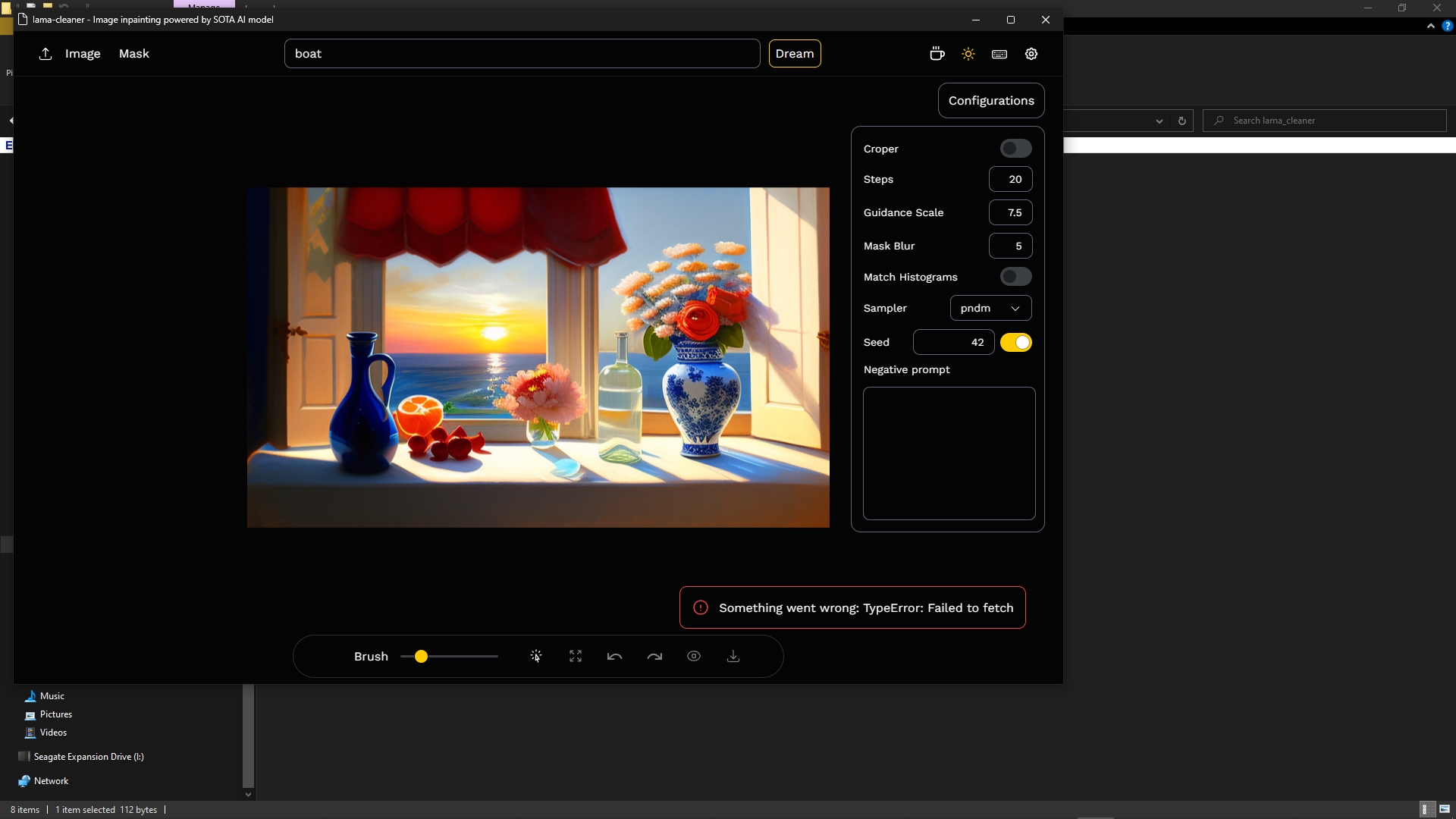Click the undo arrow icon
1456x819 pixels.
[x=615, y=656]
